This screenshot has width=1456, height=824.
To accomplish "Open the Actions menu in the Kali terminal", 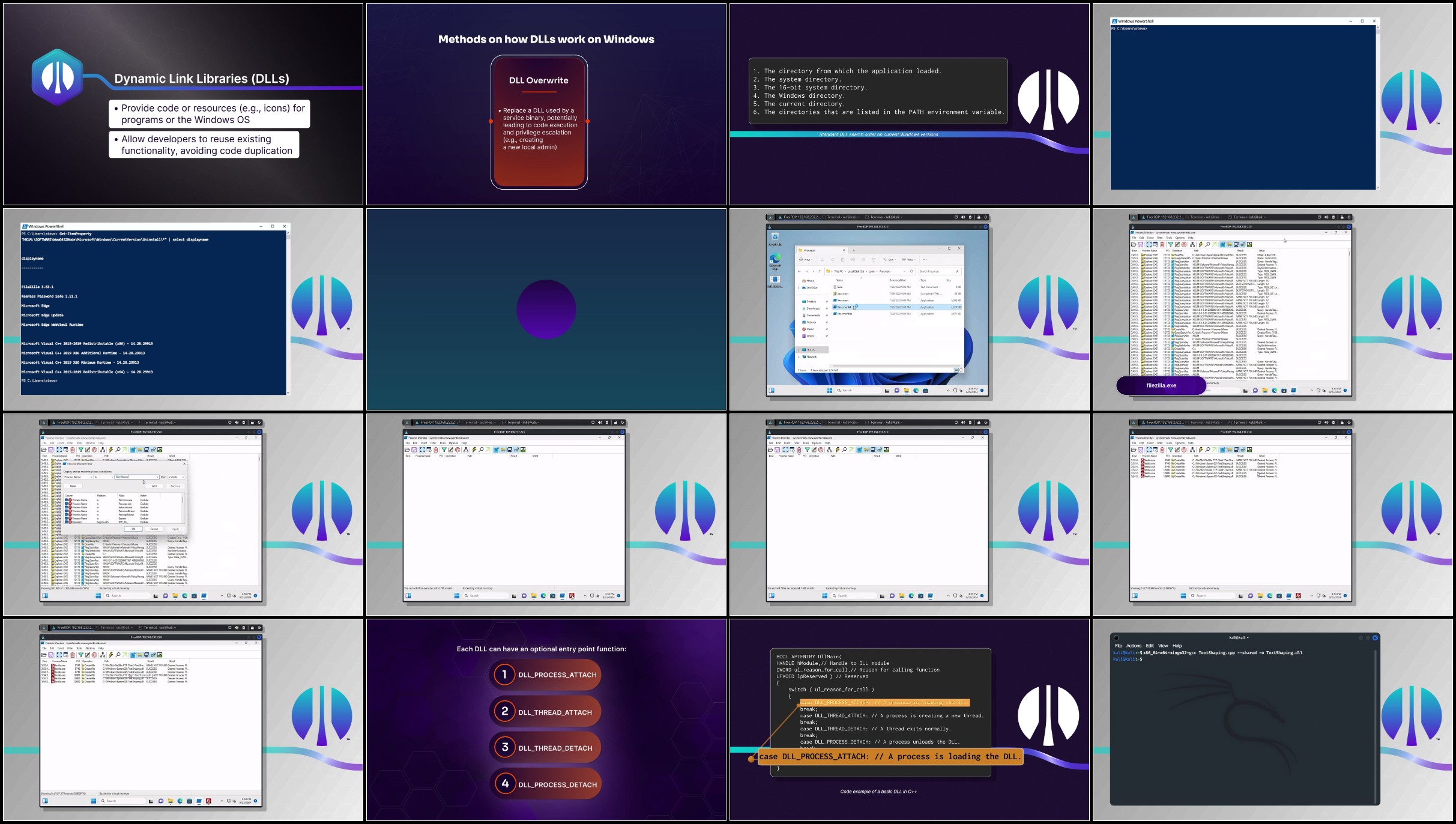I will coord(1134,646).
